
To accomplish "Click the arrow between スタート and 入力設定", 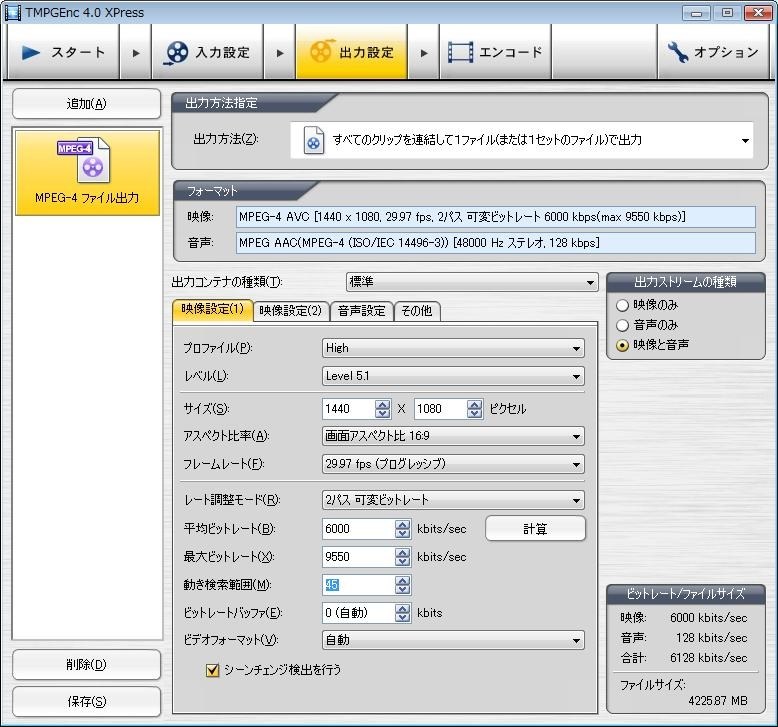I will pos(136,53).
